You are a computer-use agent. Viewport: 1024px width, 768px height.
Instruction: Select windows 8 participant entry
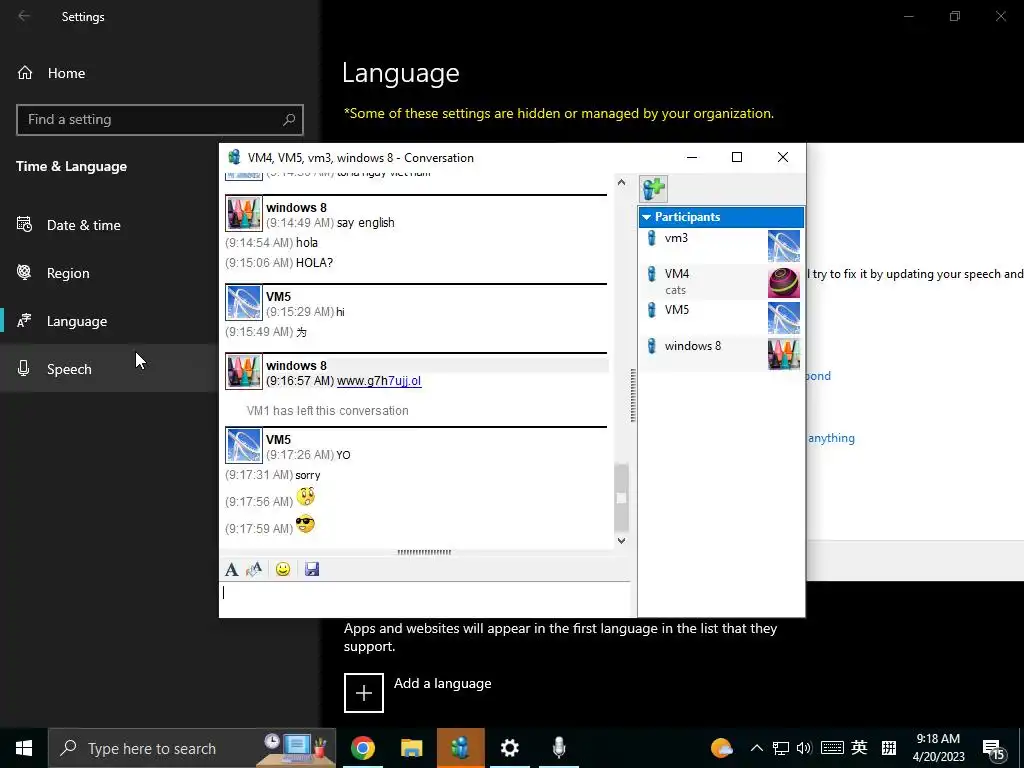click(721, 353)
